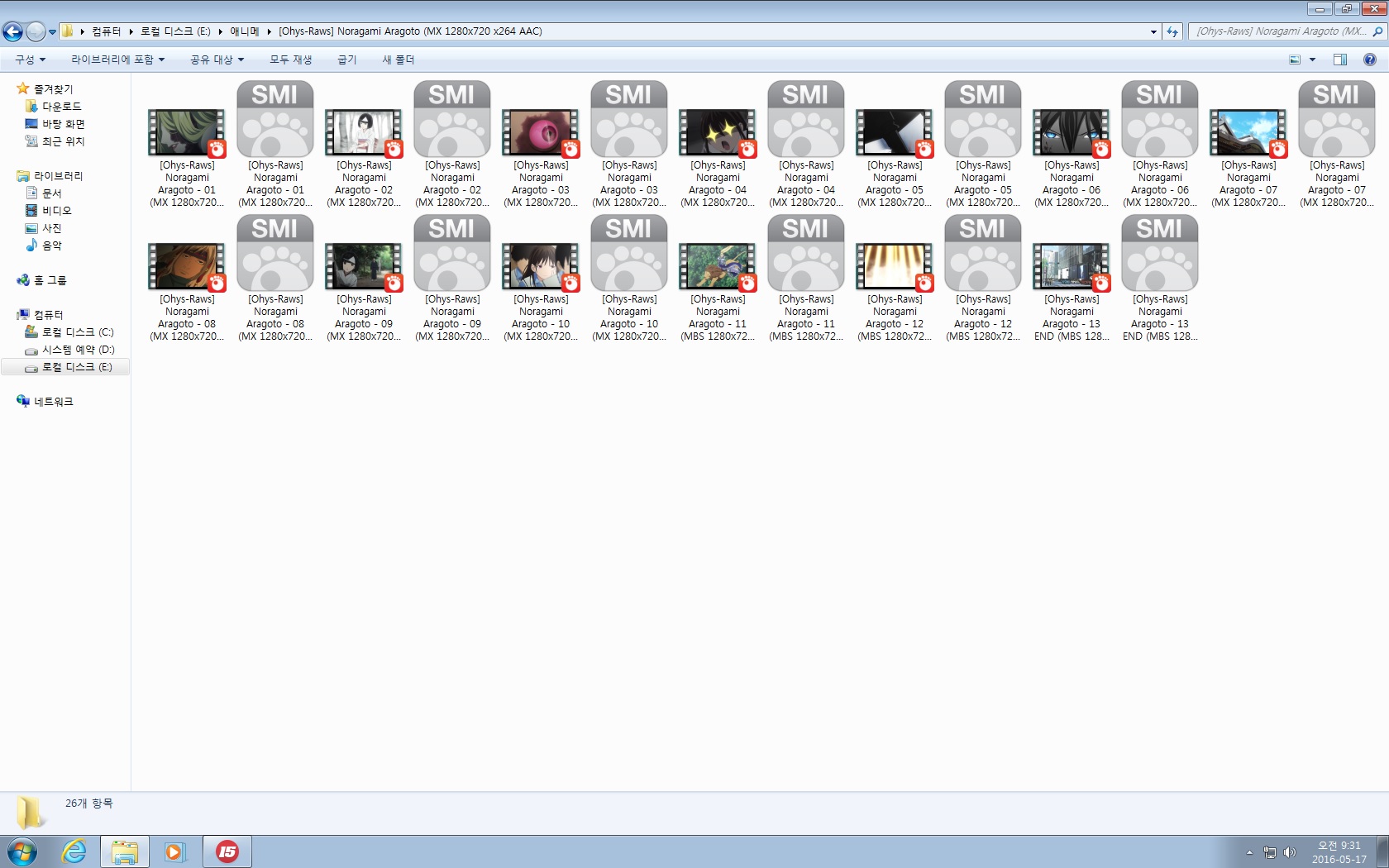Open the 사진 library

[44, 227]
